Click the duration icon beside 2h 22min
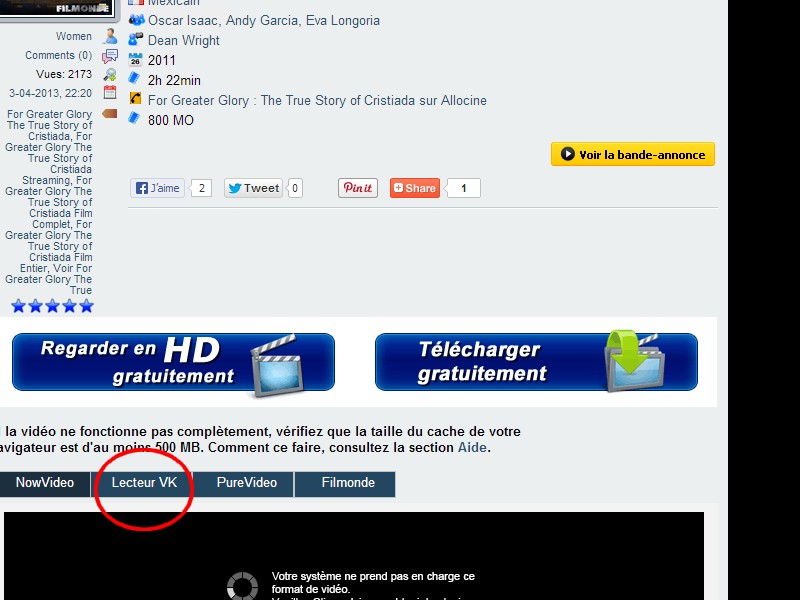This screenshot has height=600, width=800. 134,78
